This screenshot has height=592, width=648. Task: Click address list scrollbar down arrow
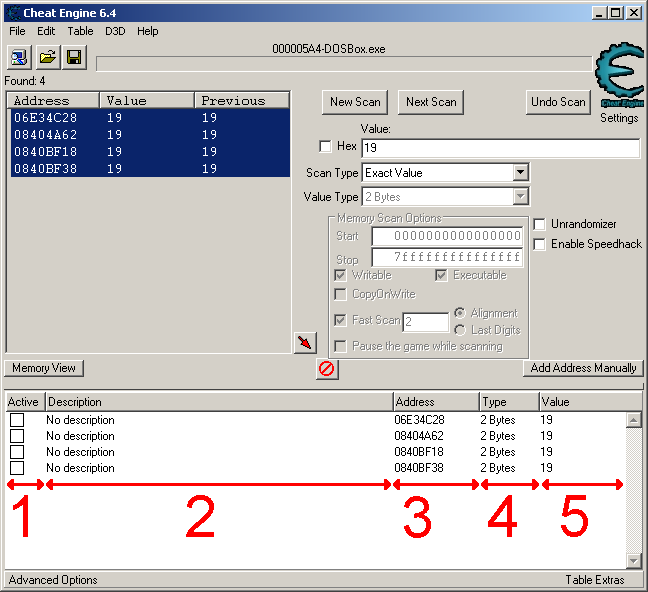(633, 561)
